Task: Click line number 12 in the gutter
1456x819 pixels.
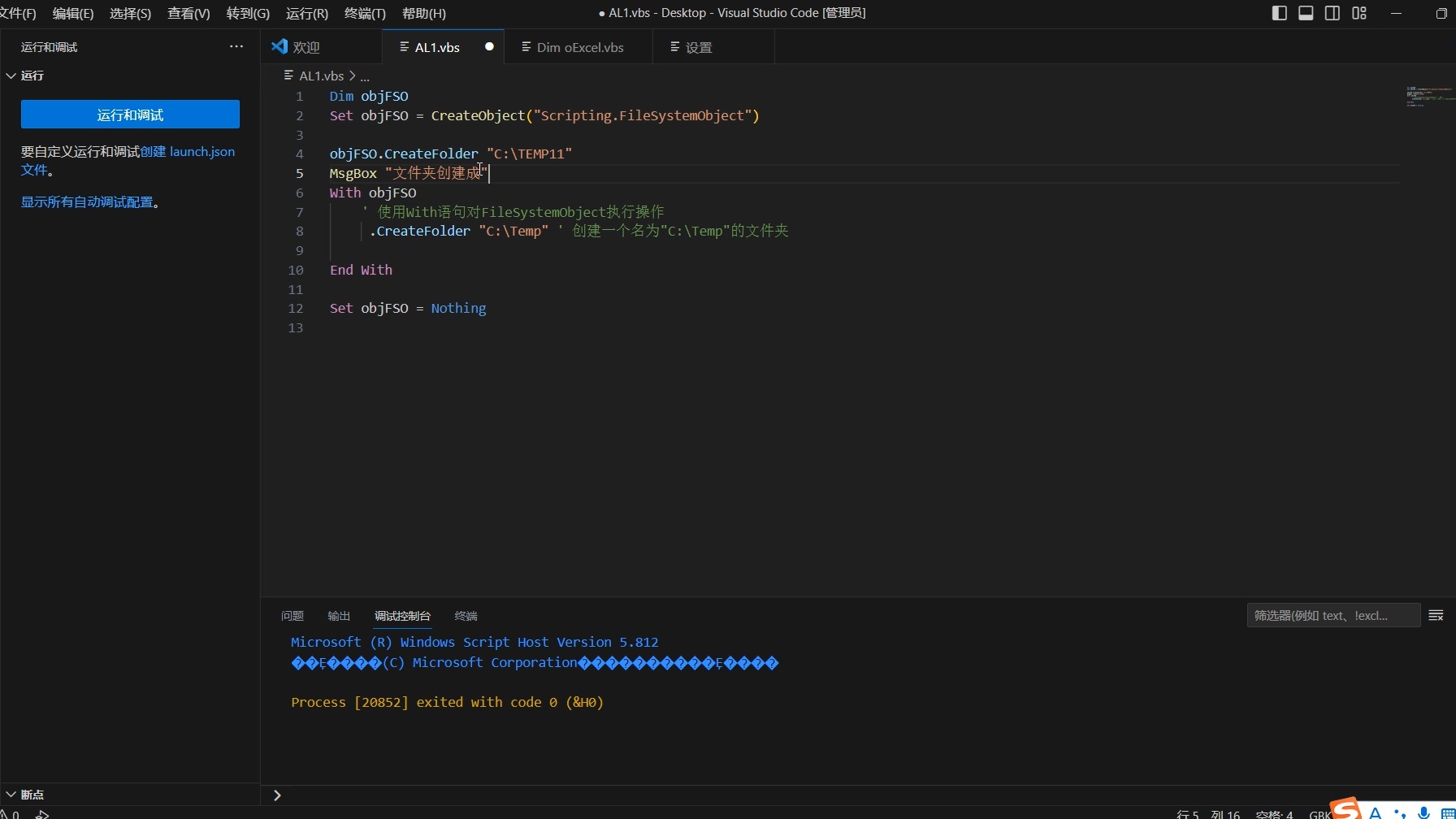Action: click(295, 309)
